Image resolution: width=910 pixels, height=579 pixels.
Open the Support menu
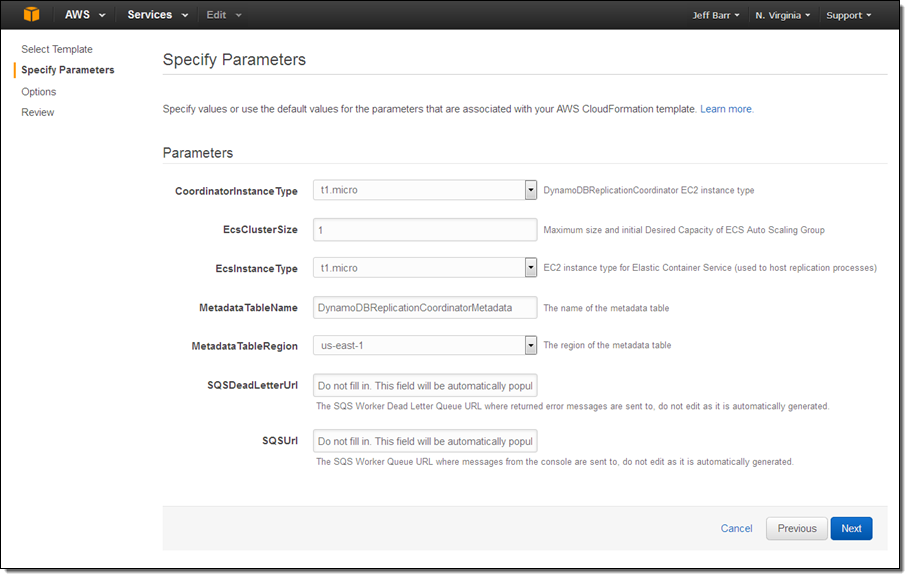[x=848, y=16]
